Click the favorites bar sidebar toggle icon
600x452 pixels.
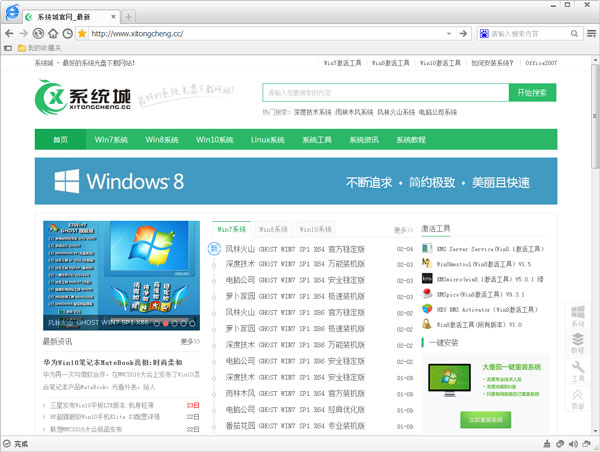8,48
